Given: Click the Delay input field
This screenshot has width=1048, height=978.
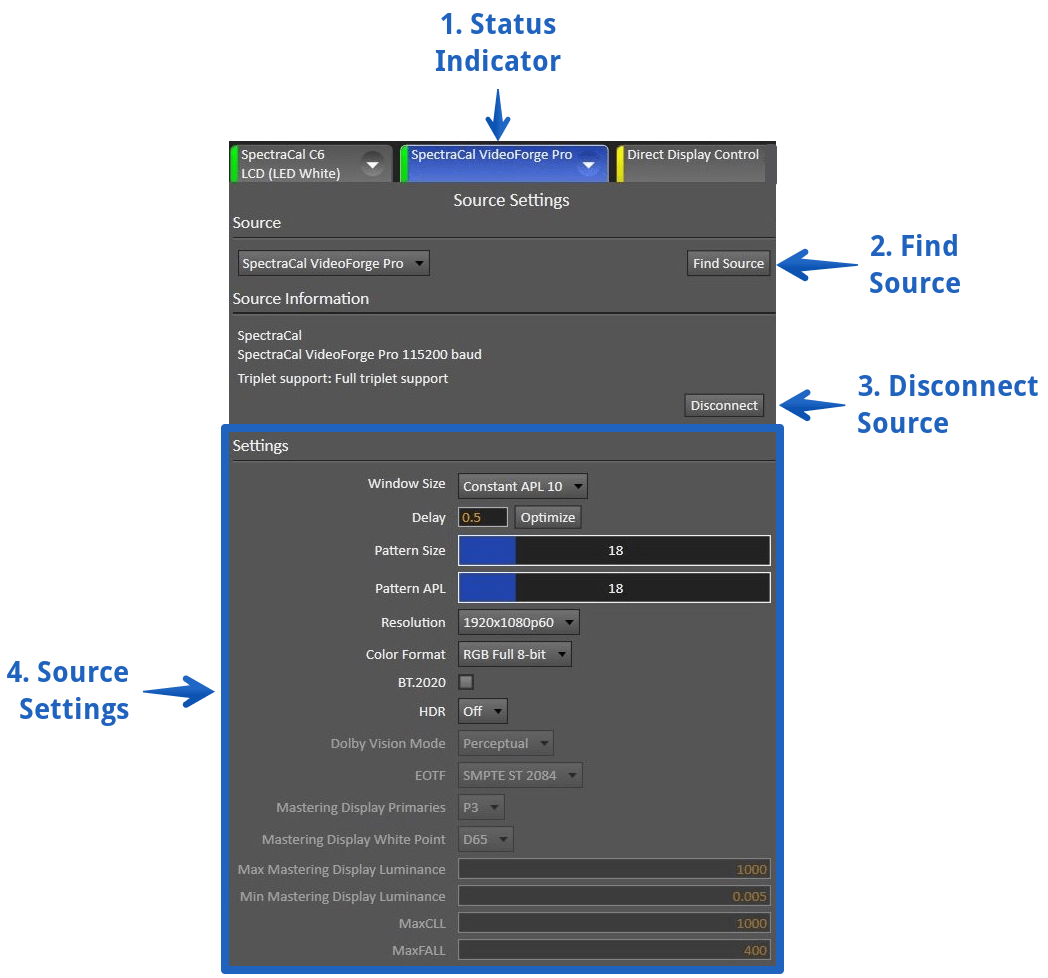Looking at the screenshot, I should [x=482, y=518].
